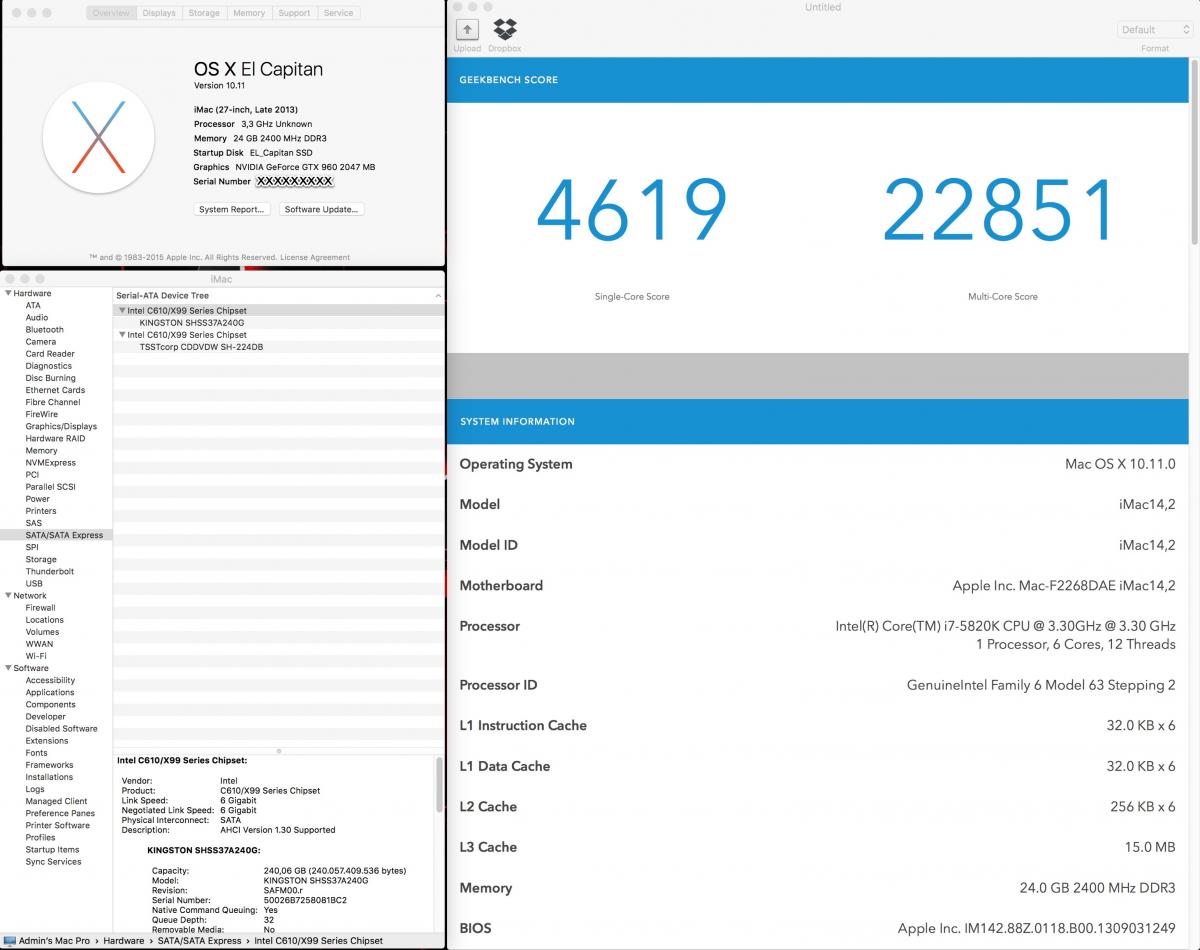Click the OS X El Capitan logo
The height and width of the screenshot is (950, 1200).
pyautogui.click(x=99, y=137)
